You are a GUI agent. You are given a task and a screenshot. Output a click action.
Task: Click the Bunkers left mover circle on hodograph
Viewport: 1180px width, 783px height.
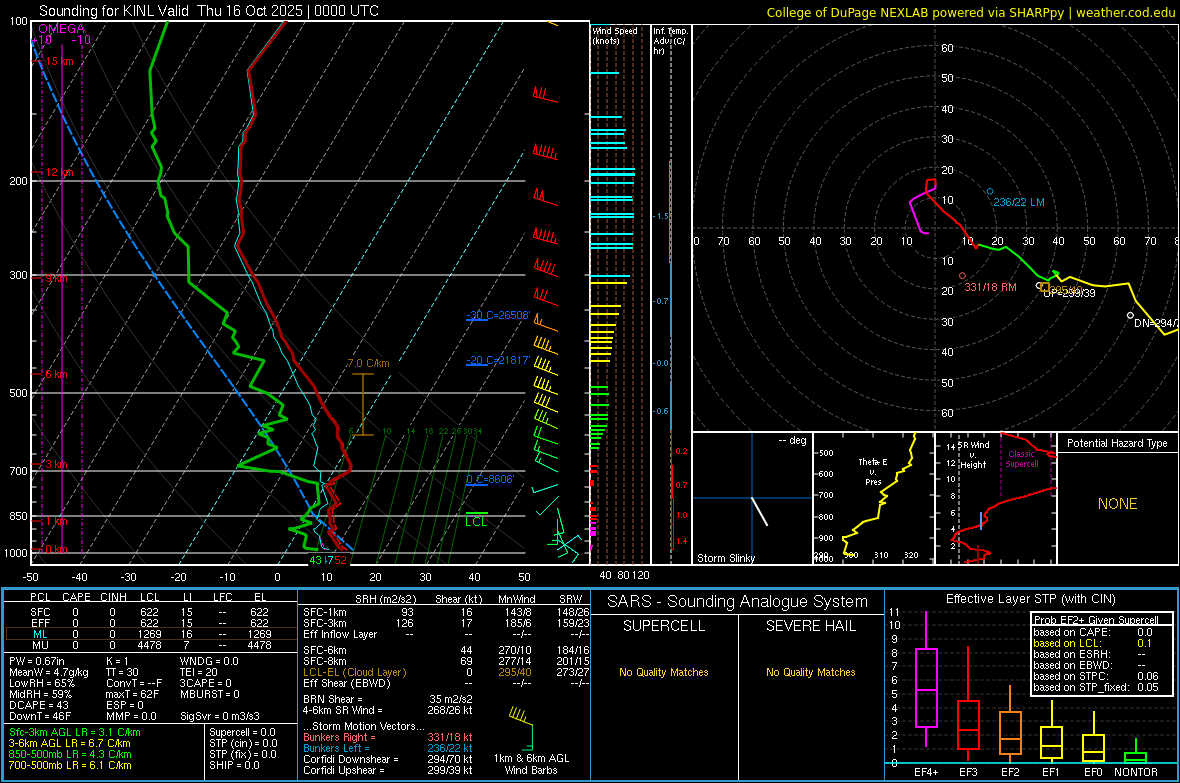(x=990, y=191)
